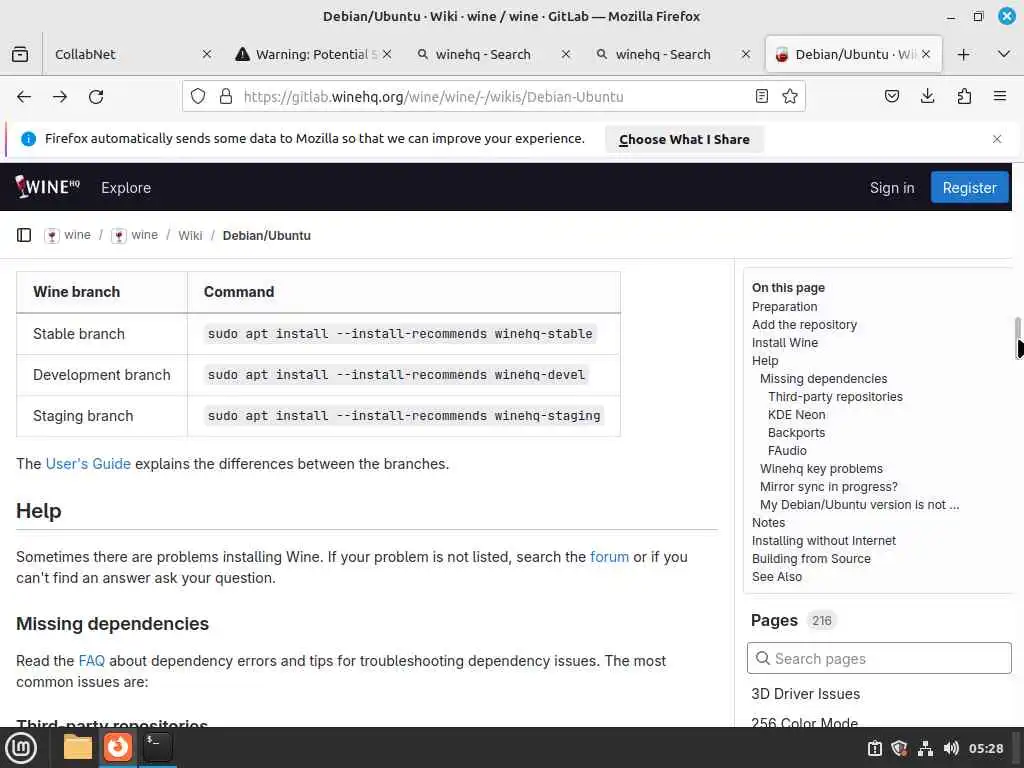Open the Linux Mint start menu
Viewport: 1024px width, 768px height.
coord(22,748)
